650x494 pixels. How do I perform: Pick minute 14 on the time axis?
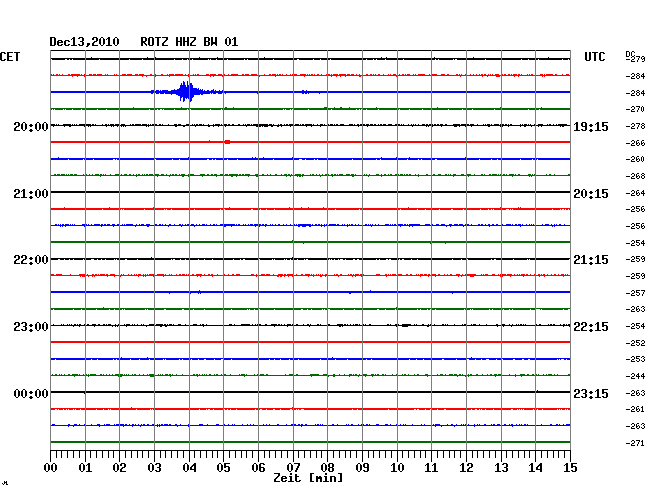[x=535, y=468]
